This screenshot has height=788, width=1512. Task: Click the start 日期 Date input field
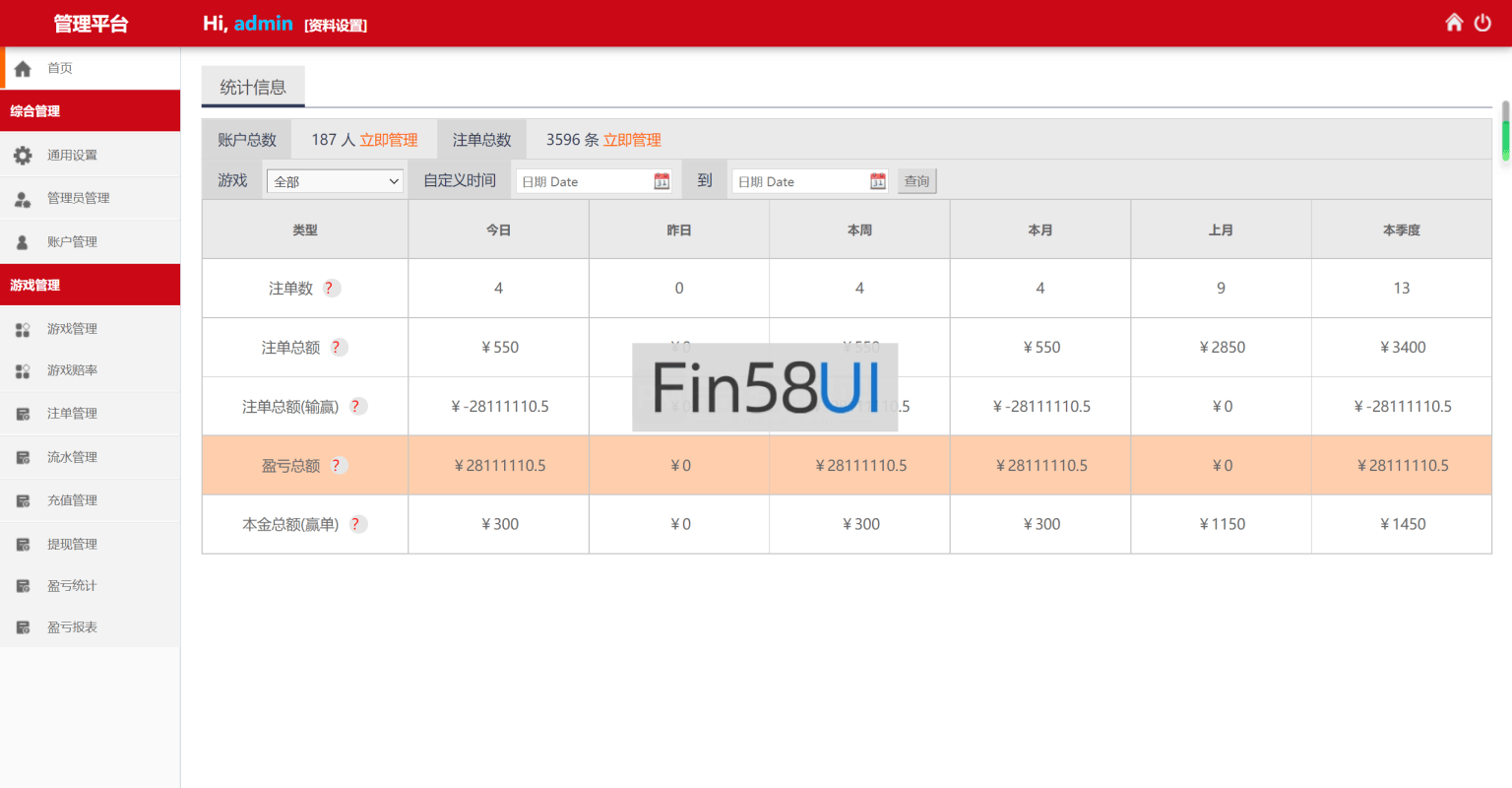[583, 181]
